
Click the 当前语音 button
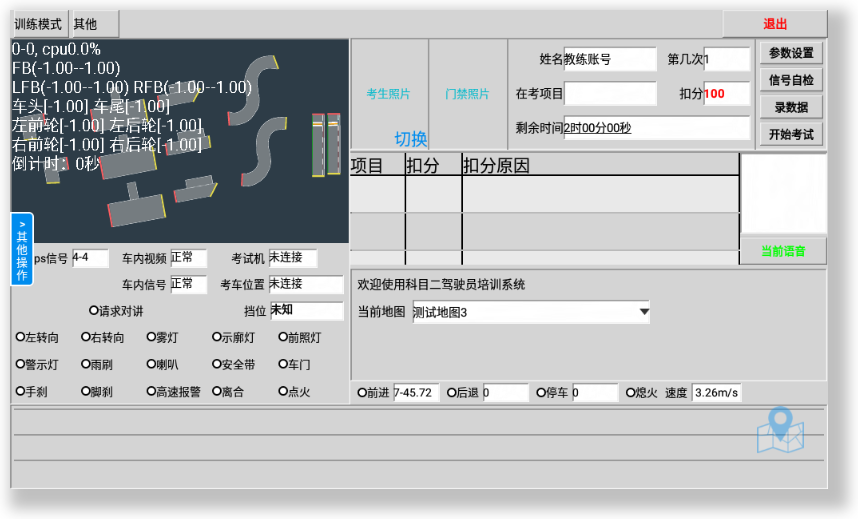point(783,251)
